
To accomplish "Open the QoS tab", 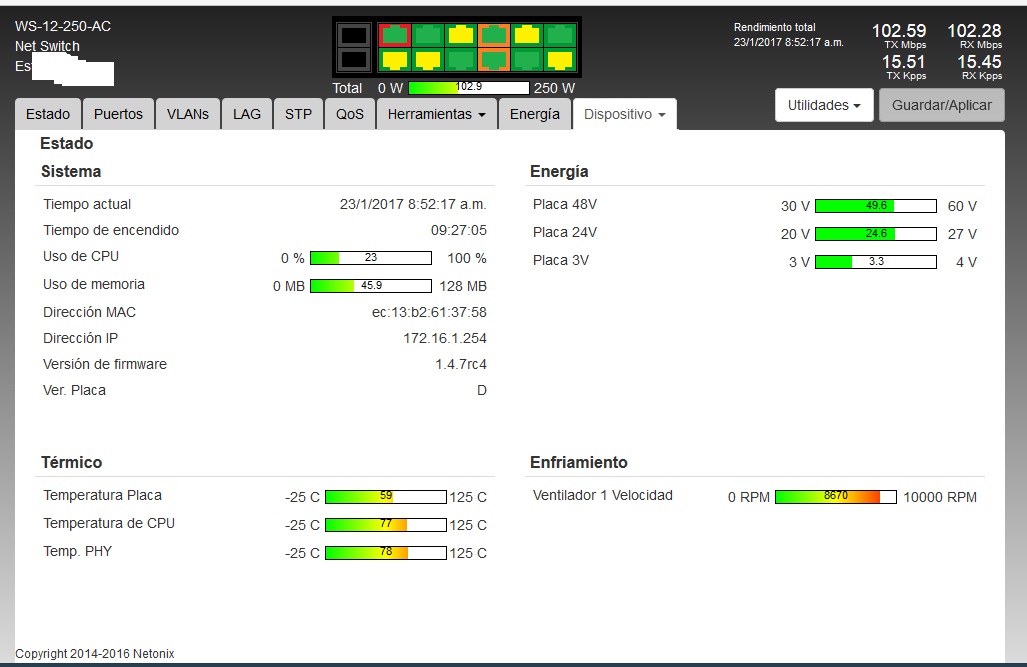I will [x=350, y=114].
